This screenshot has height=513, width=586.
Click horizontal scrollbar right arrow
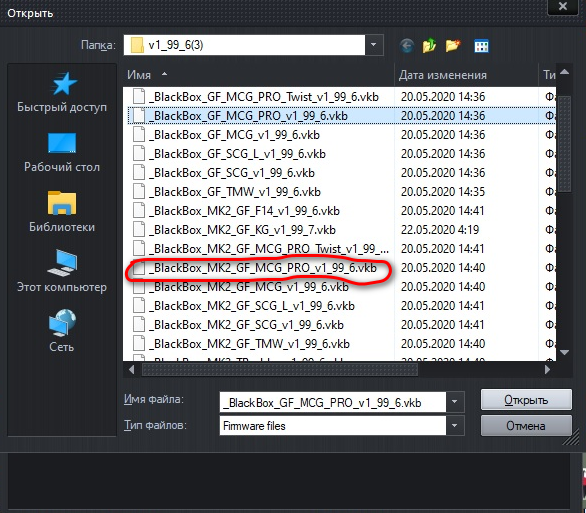tap(548, 370)
